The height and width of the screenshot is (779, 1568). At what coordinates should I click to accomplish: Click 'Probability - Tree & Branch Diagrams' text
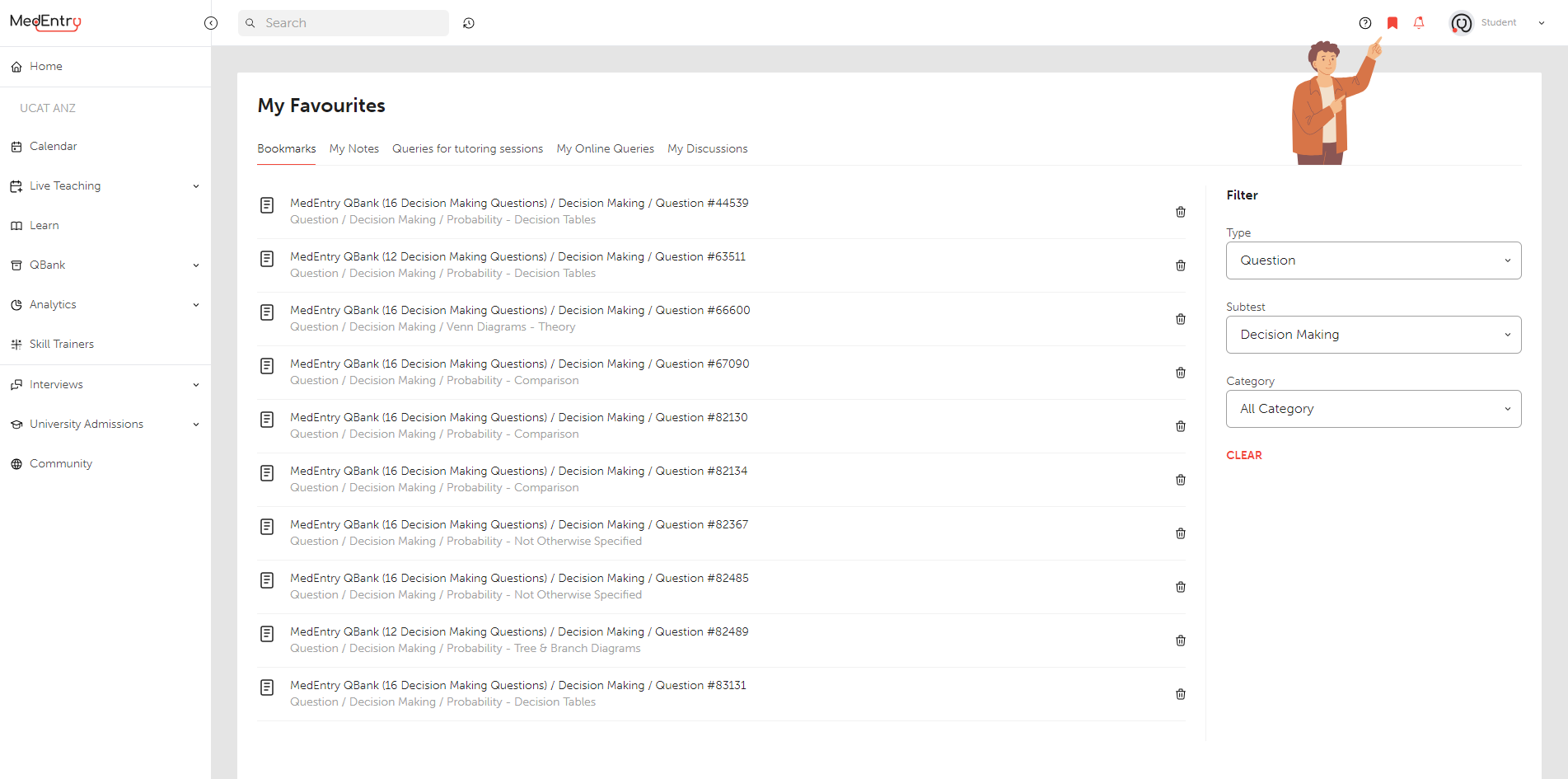click(544, 649)
